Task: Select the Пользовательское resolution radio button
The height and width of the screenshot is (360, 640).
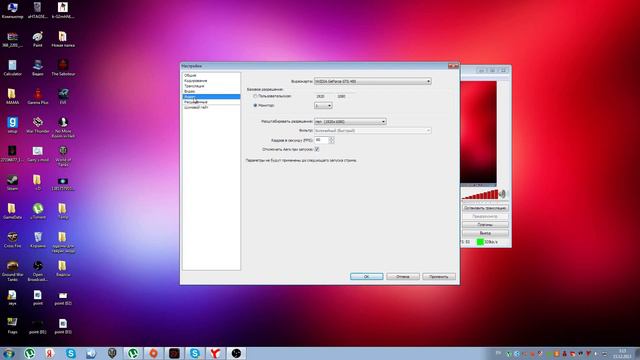Action: click(x=255, y=96)
